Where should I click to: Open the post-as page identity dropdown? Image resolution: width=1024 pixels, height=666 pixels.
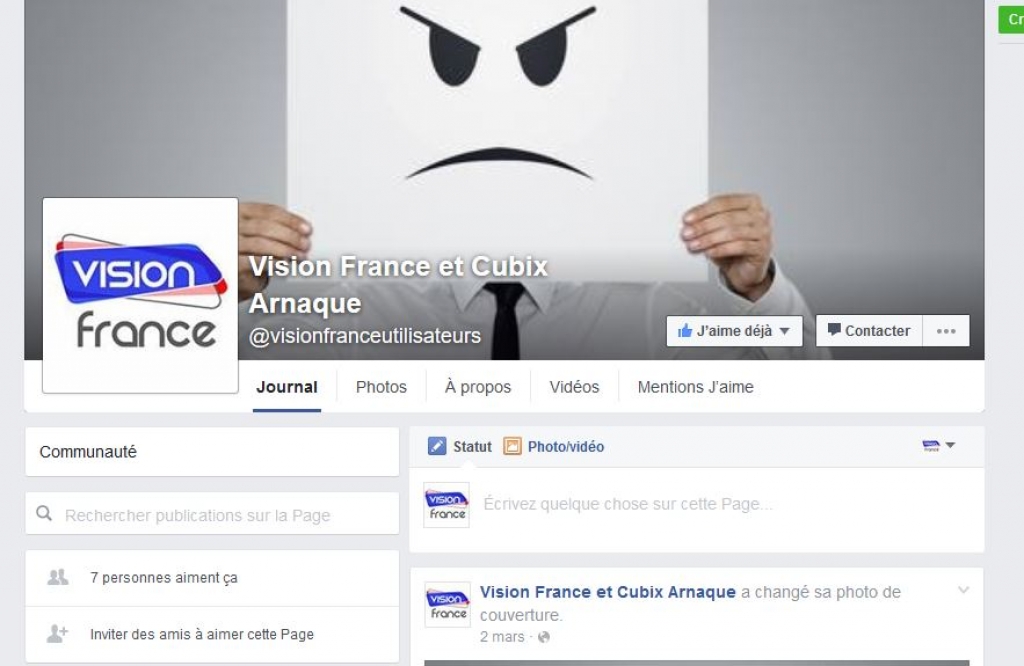pyautogui.click(x=938, y=446)
